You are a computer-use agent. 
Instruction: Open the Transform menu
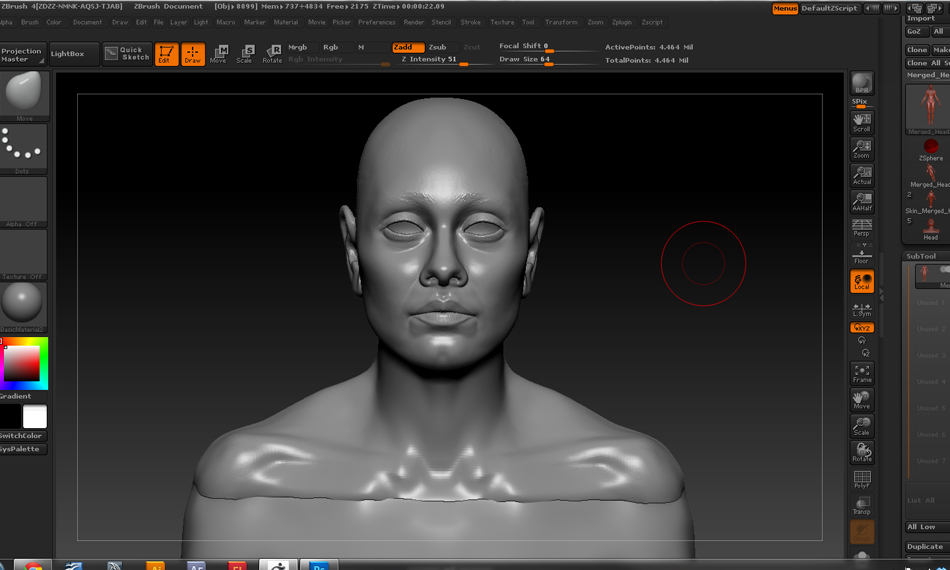coord(561,22)
